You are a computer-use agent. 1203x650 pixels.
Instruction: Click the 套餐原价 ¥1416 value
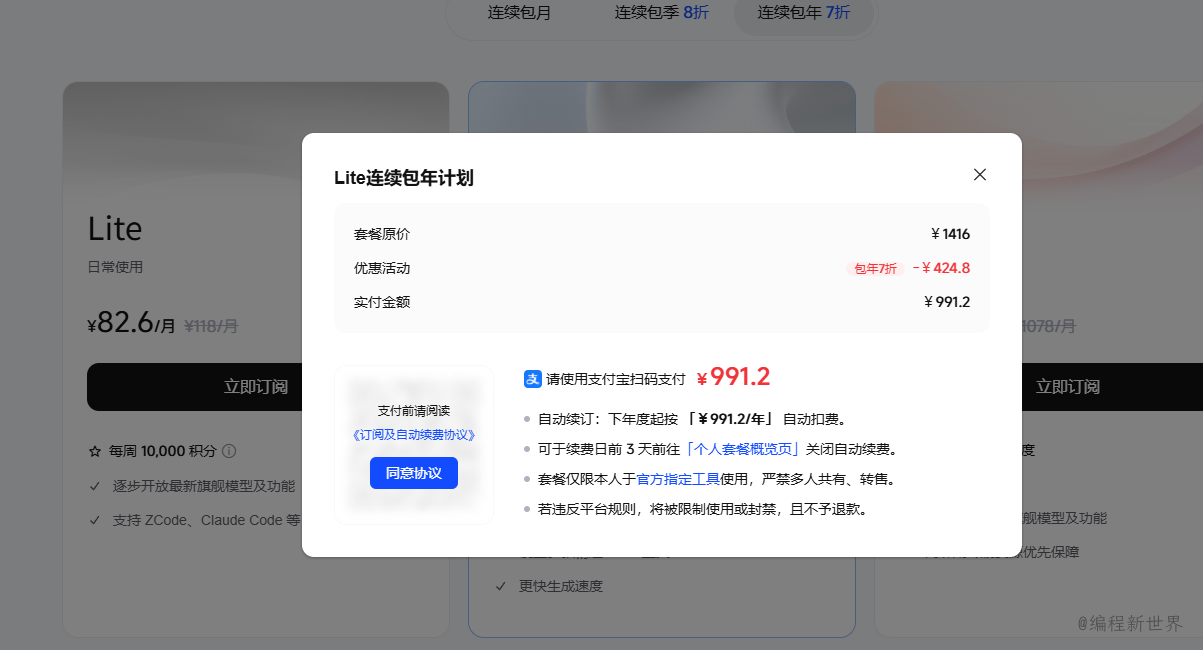950,234
